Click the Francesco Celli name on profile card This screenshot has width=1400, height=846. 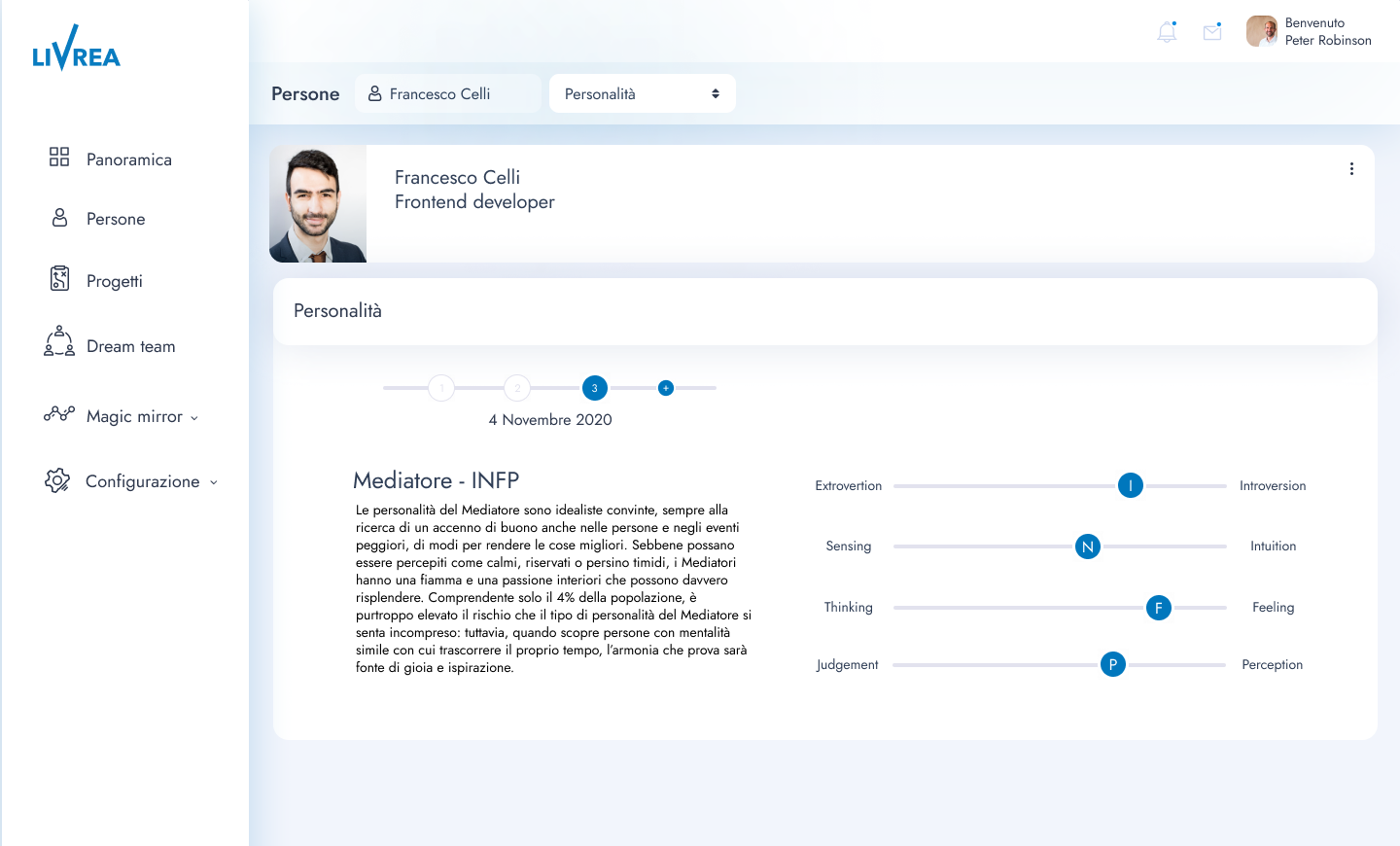457,177
